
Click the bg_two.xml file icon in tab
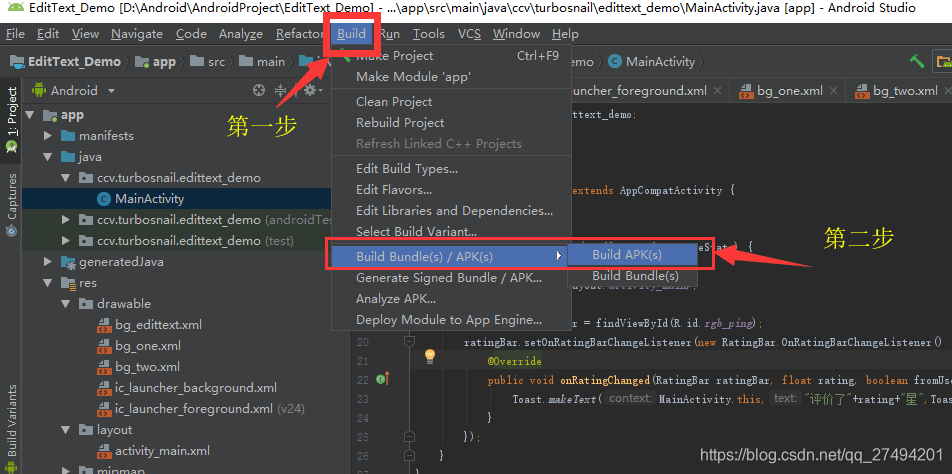tap(862, 91)
